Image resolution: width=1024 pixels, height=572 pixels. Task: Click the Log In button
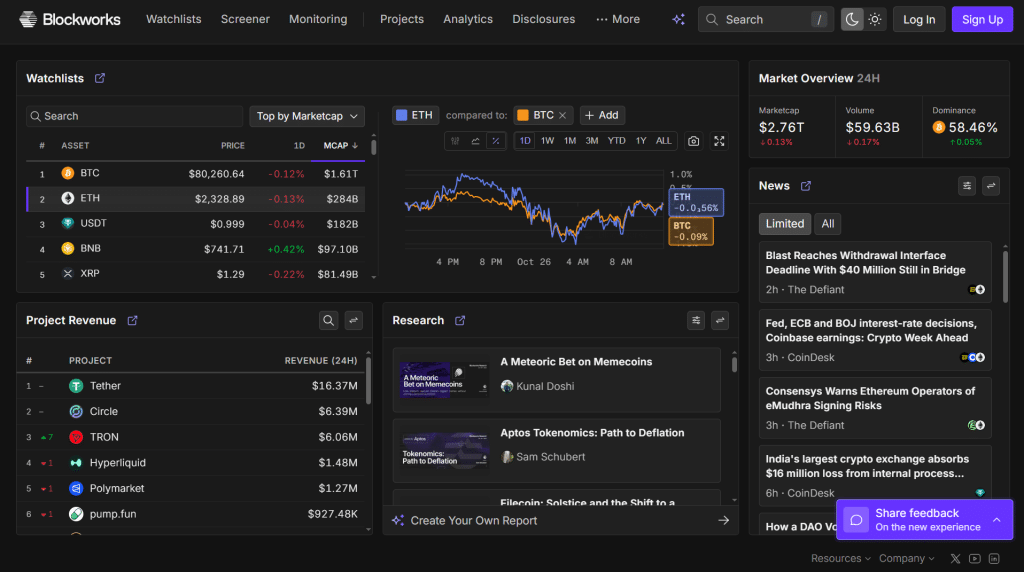(919, 20)
